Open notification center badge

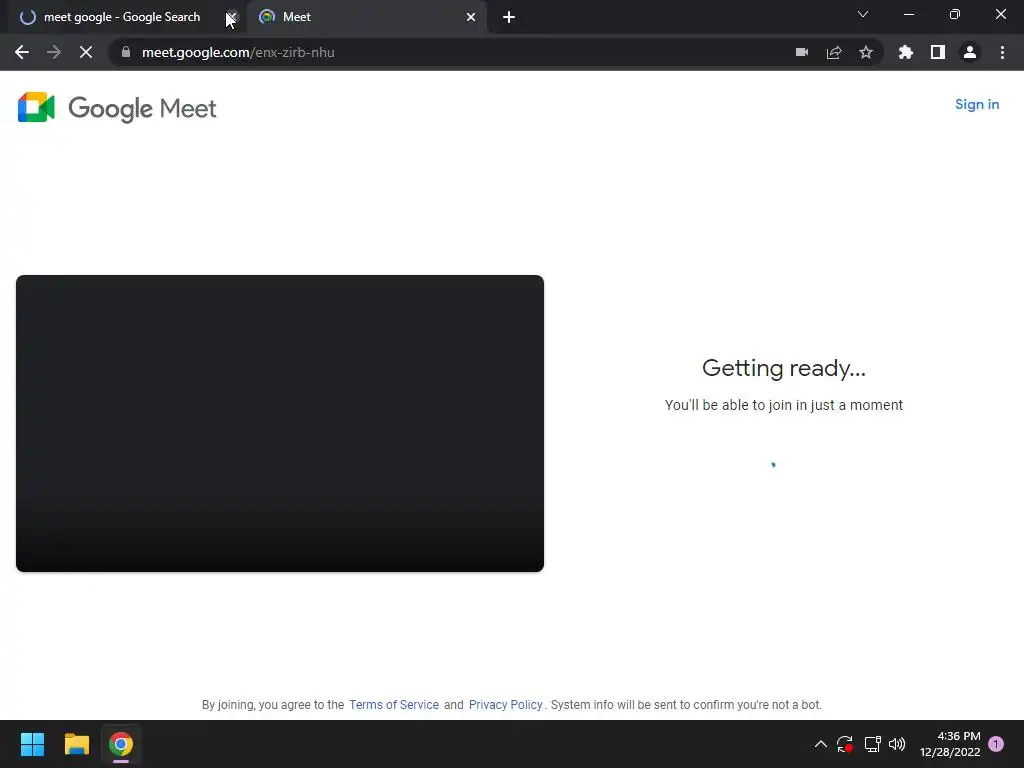point(996,744)
